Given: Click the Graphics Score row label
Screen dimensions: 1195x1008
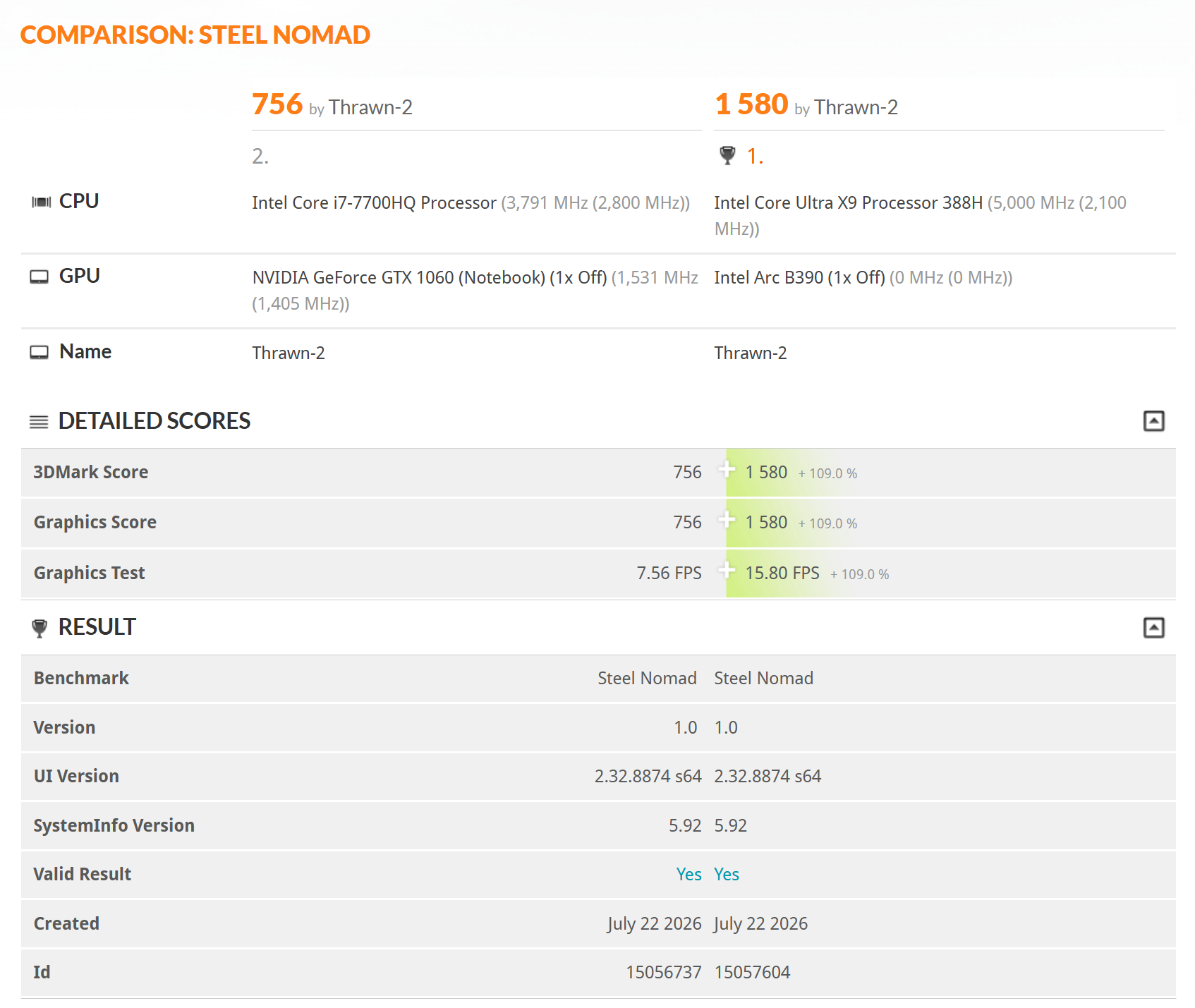Looking at the screenshot, I should 95,523.
